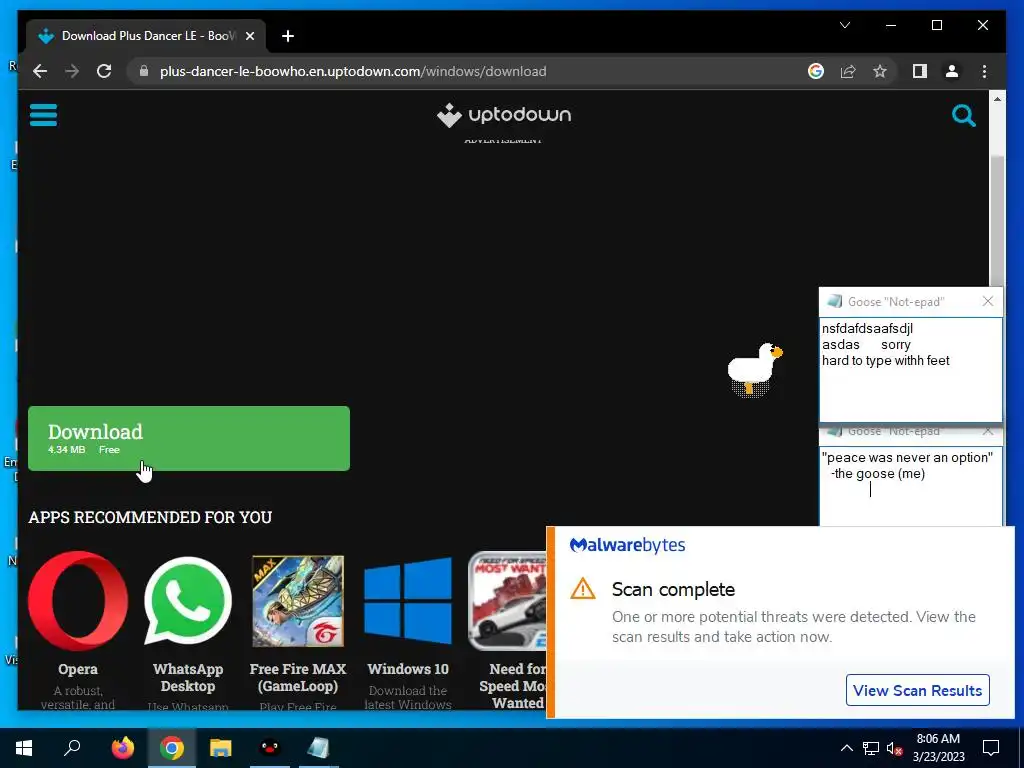
Task: Open the Uptodown hamburger menu
Action: click(43, 115)
